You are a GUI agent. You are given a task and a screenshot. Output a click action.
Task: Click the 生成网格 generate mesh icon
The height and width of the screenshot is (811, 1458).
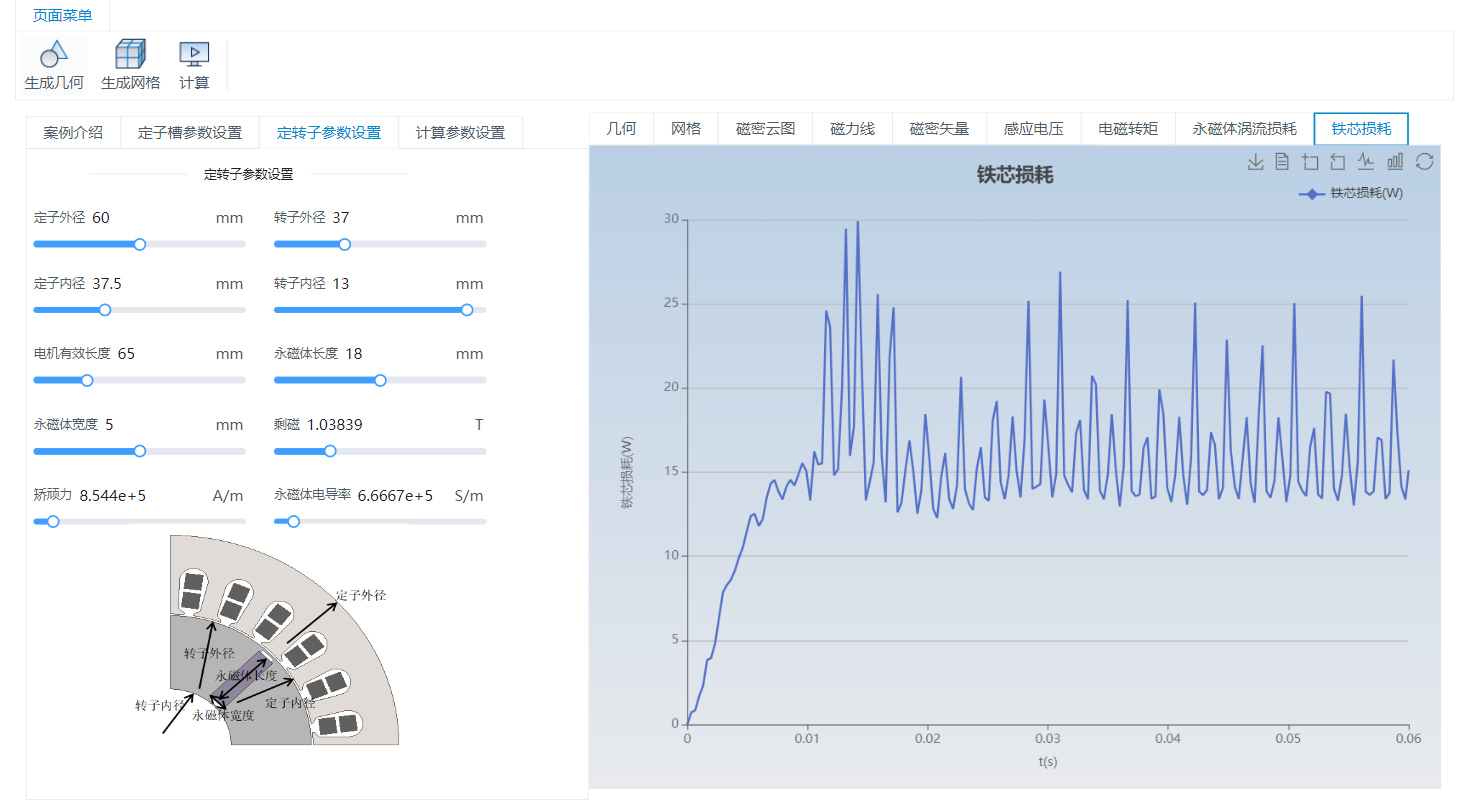tap(130, 55)
